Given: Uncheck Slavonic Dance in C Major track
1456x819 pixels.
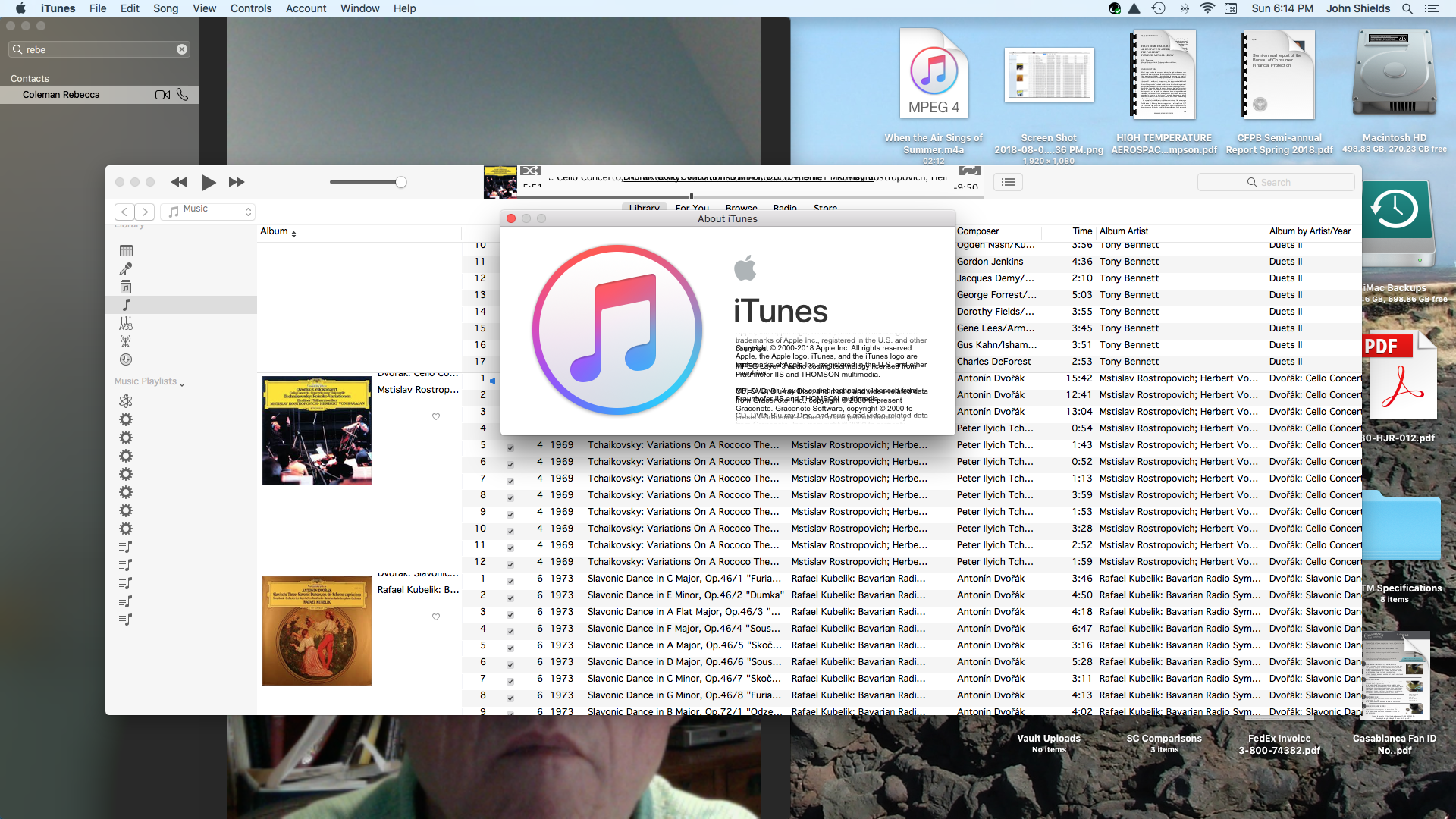Looking at the screenshot, I should tap(510, 581).
